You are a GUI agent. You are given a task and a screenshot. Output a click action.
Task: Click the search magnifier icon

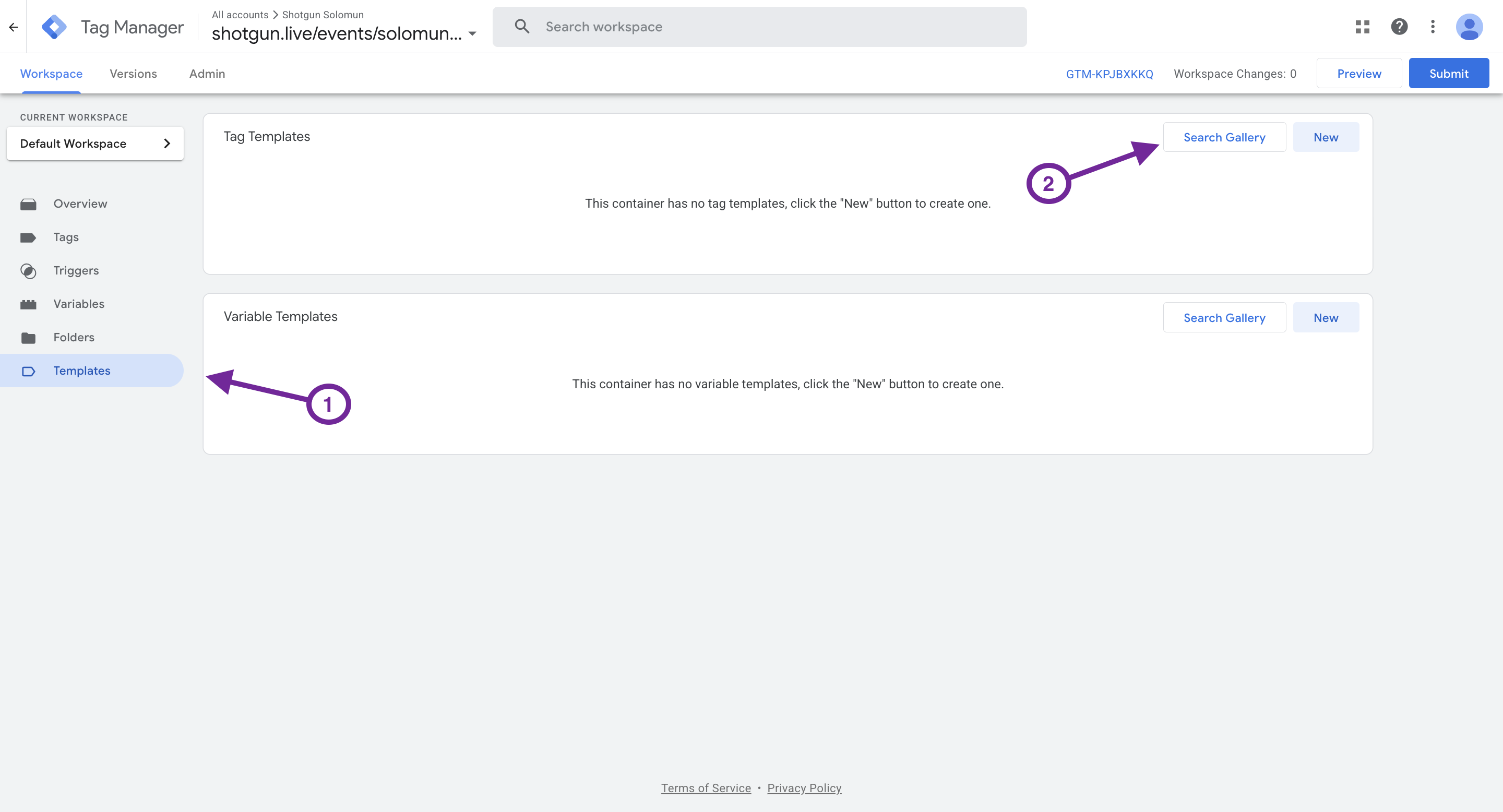click(x=522, y=27)
